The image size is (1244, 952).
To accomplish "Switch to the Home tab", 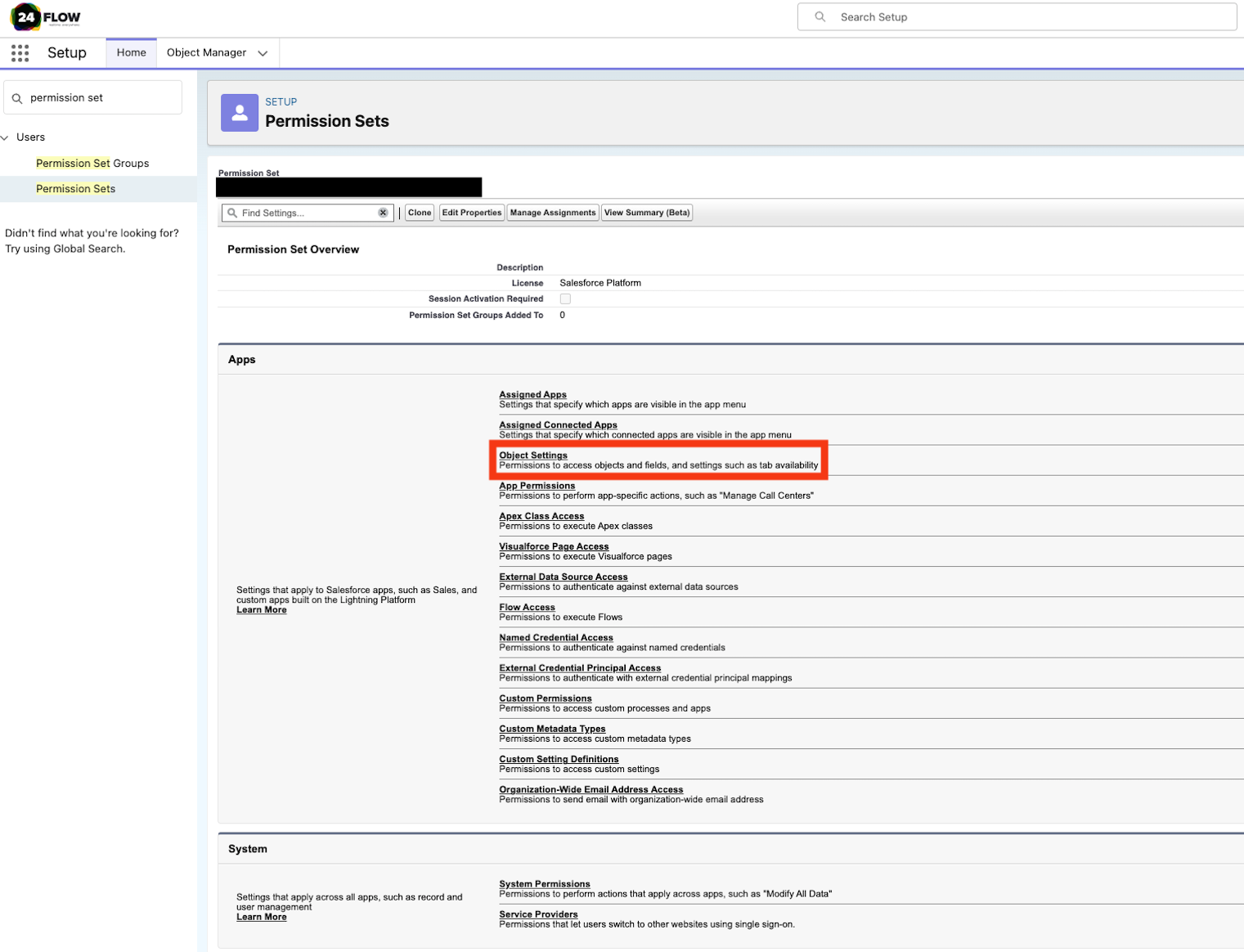I will click(x=131, y=52).
